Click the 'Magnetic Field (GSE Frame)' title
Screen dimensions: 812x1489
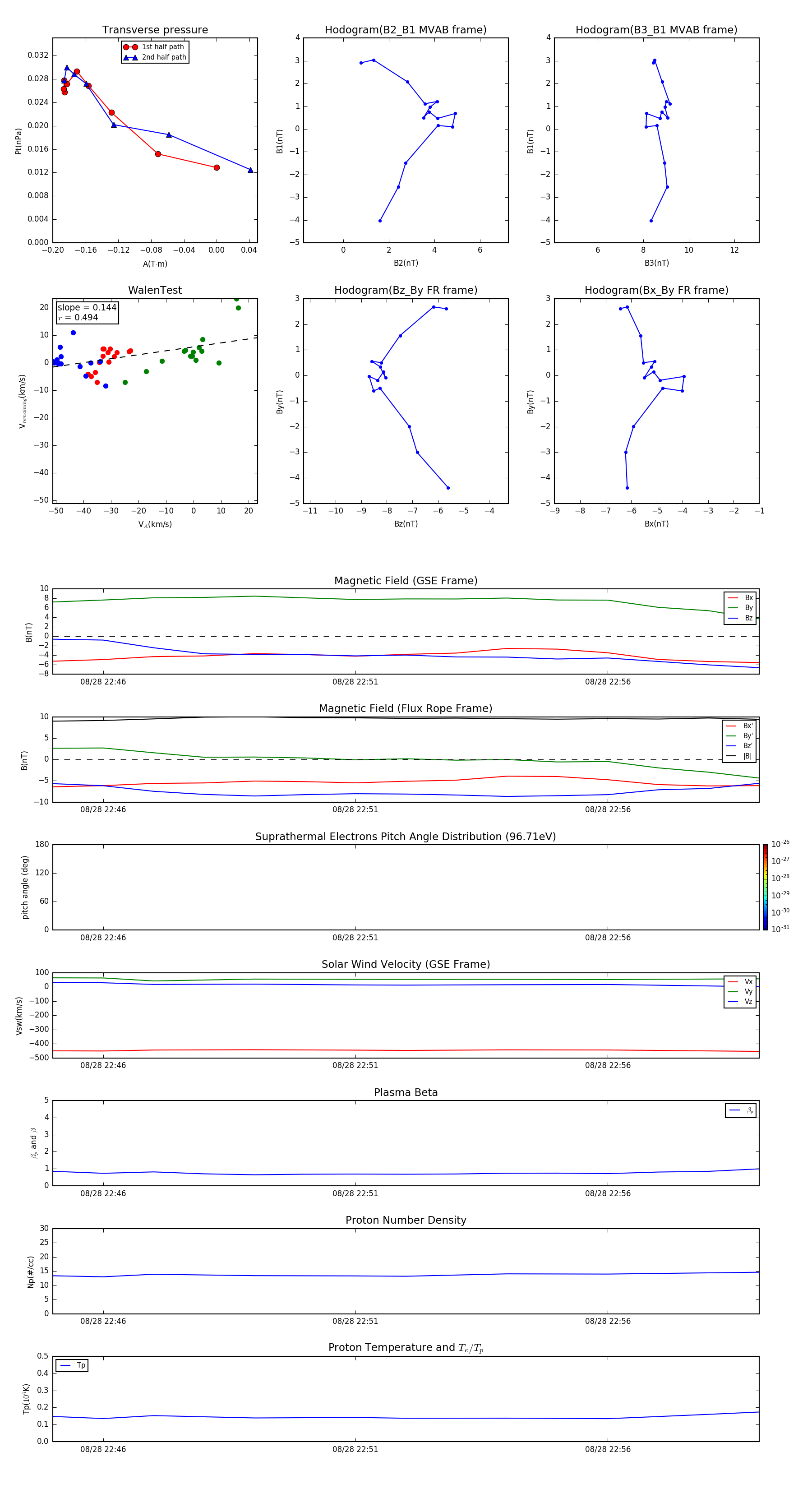coord(406,581)
